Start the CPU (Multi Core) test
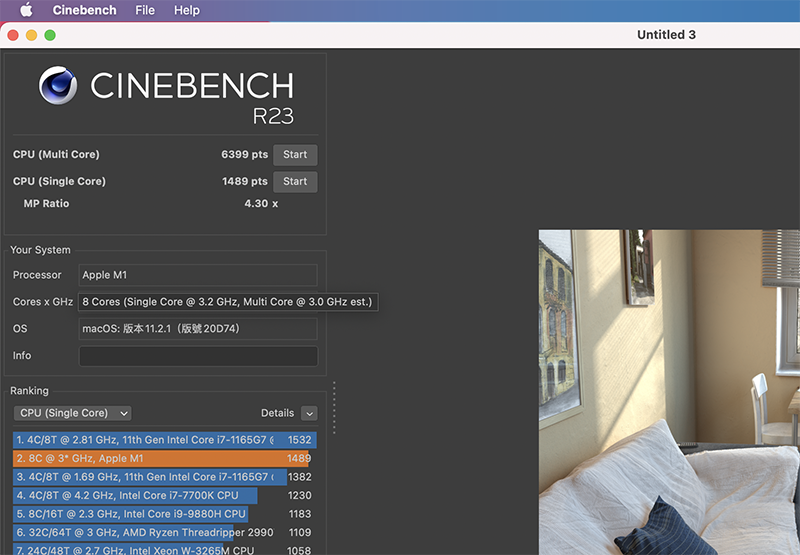 [295, 155]
